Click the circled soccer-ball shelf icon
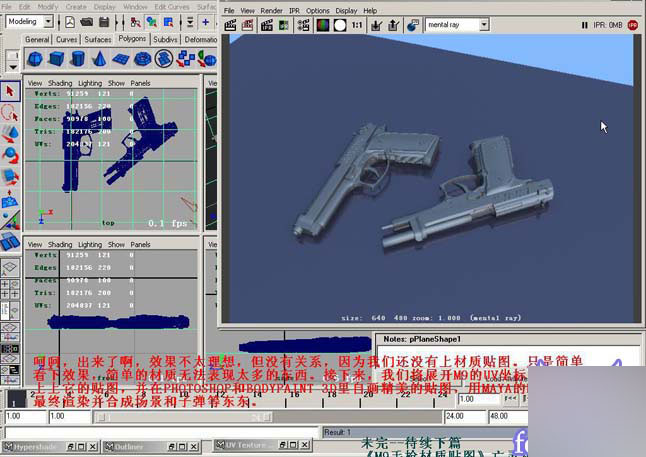The height and width of the screenshot is (457, 646). pos(164,59)
